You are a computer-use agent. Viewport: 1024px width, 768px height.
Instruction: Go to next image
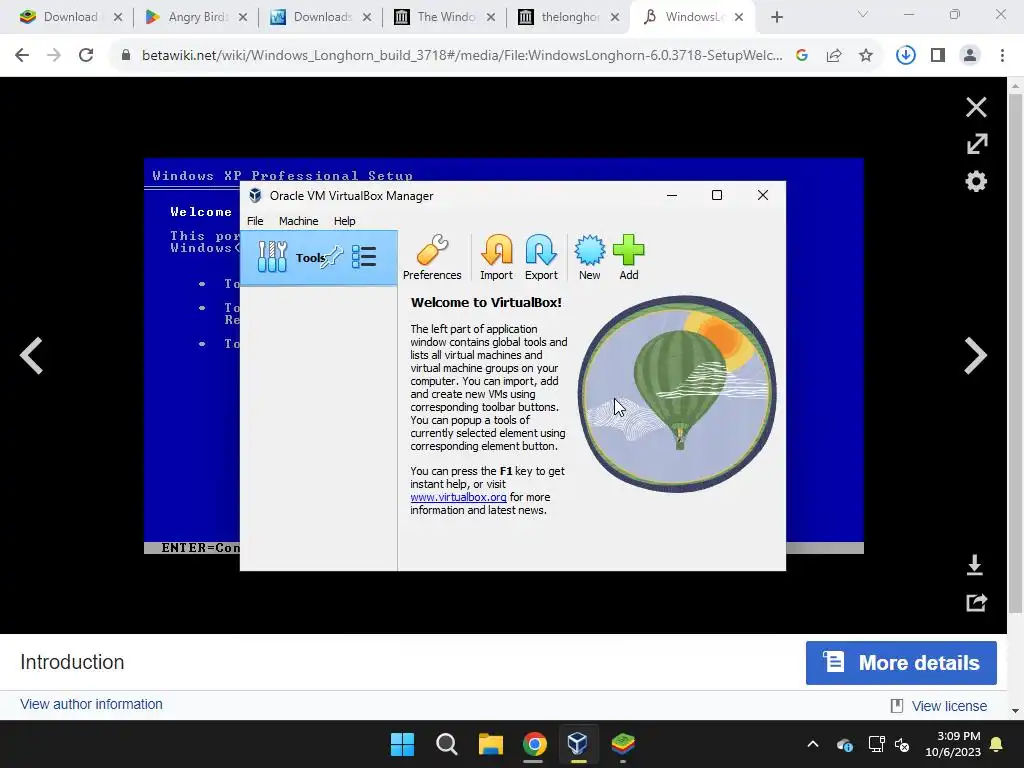click(975, 355)
